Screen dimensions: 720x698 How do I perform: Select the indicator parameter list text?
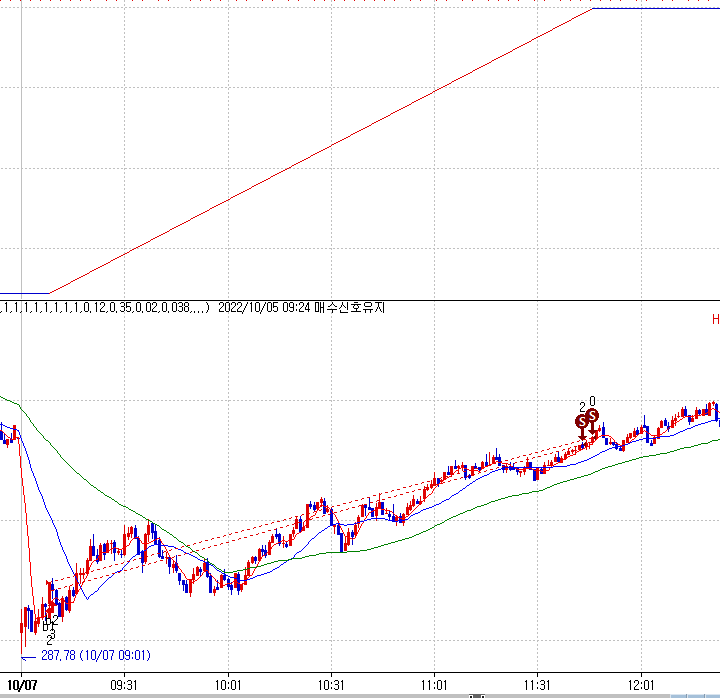104,309
